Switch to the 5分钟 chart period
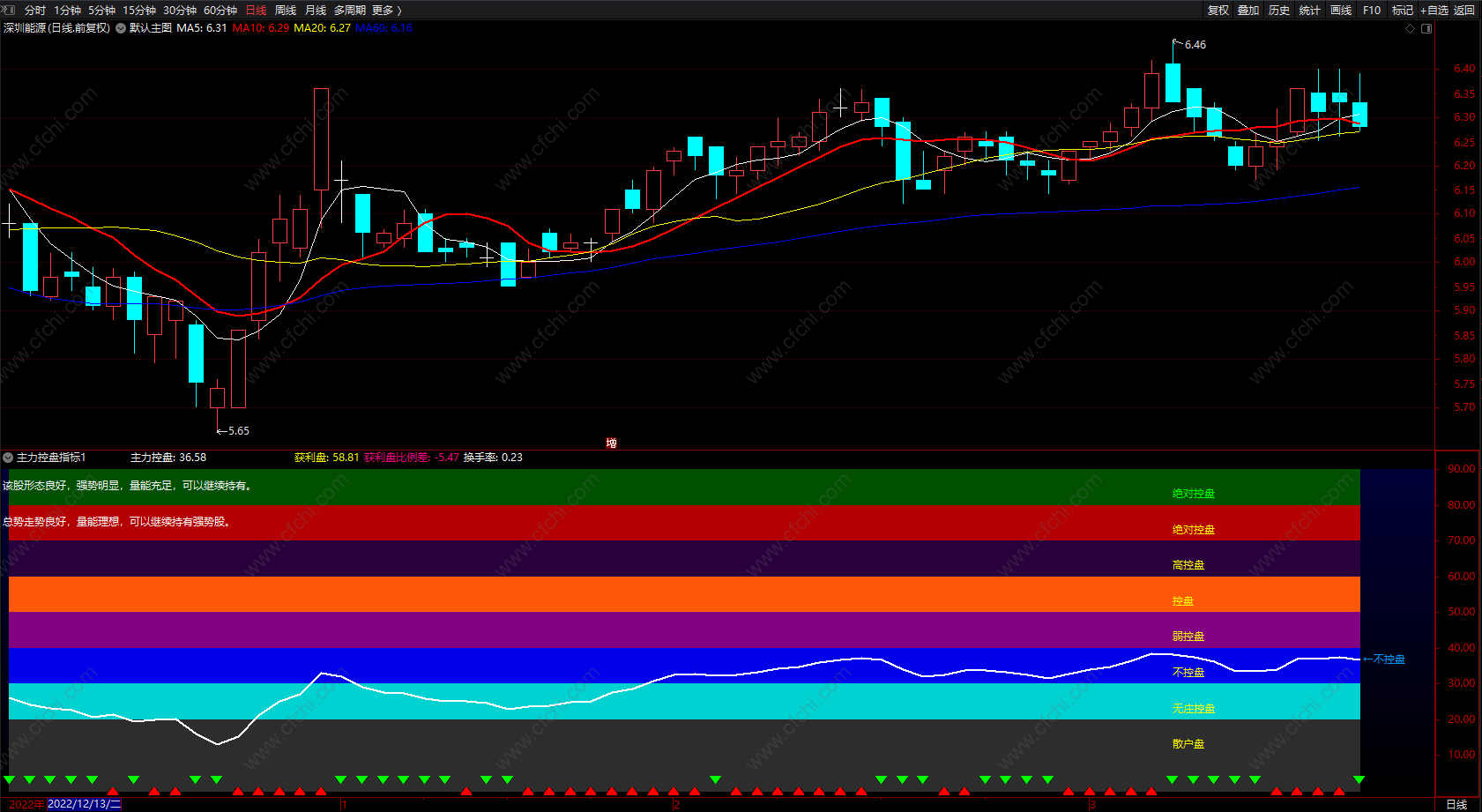The height and width of the screenshot is (812, 1482). (101, 11)
